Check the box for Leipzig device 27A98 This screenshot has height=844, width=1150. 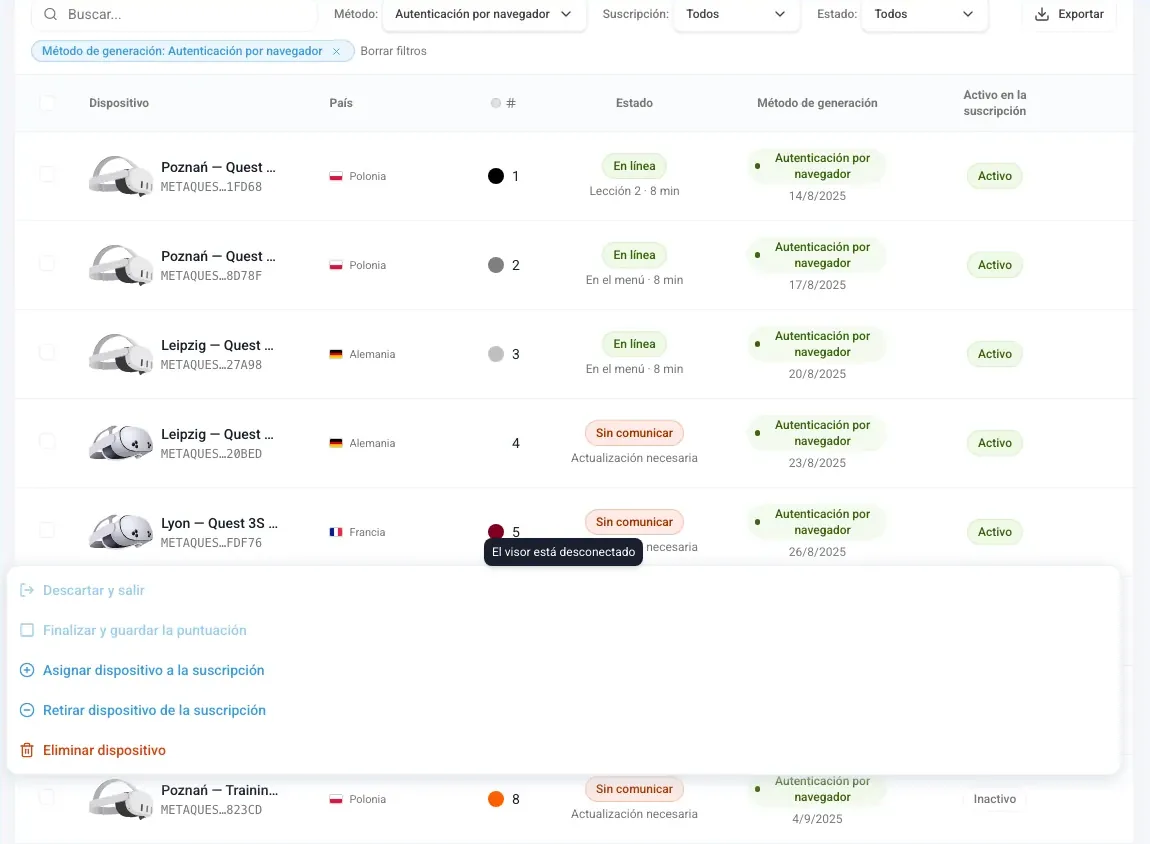47,353
